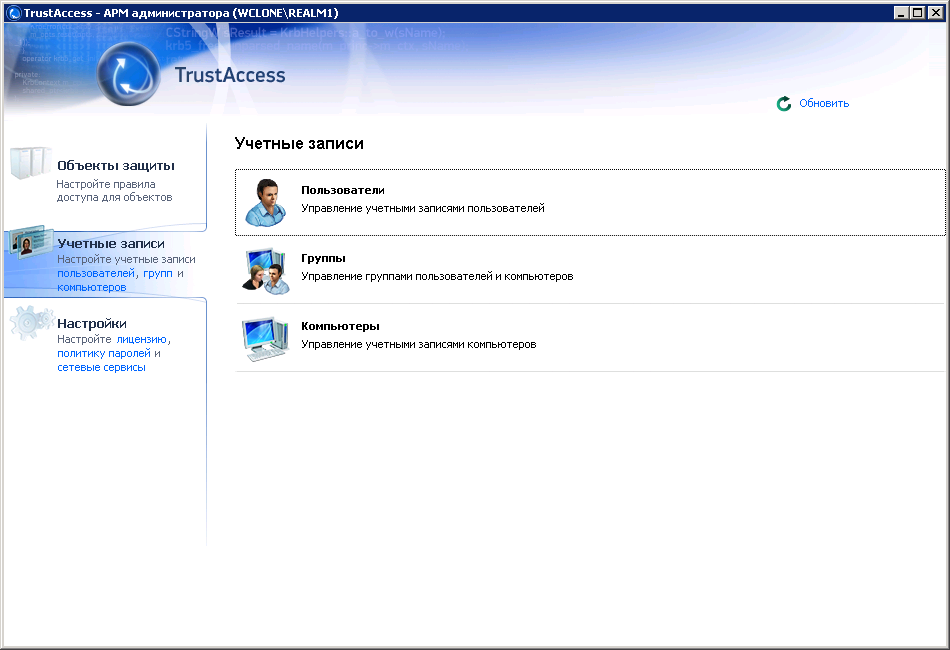Click the green Обновить refresh icon

tap(783, 104)
